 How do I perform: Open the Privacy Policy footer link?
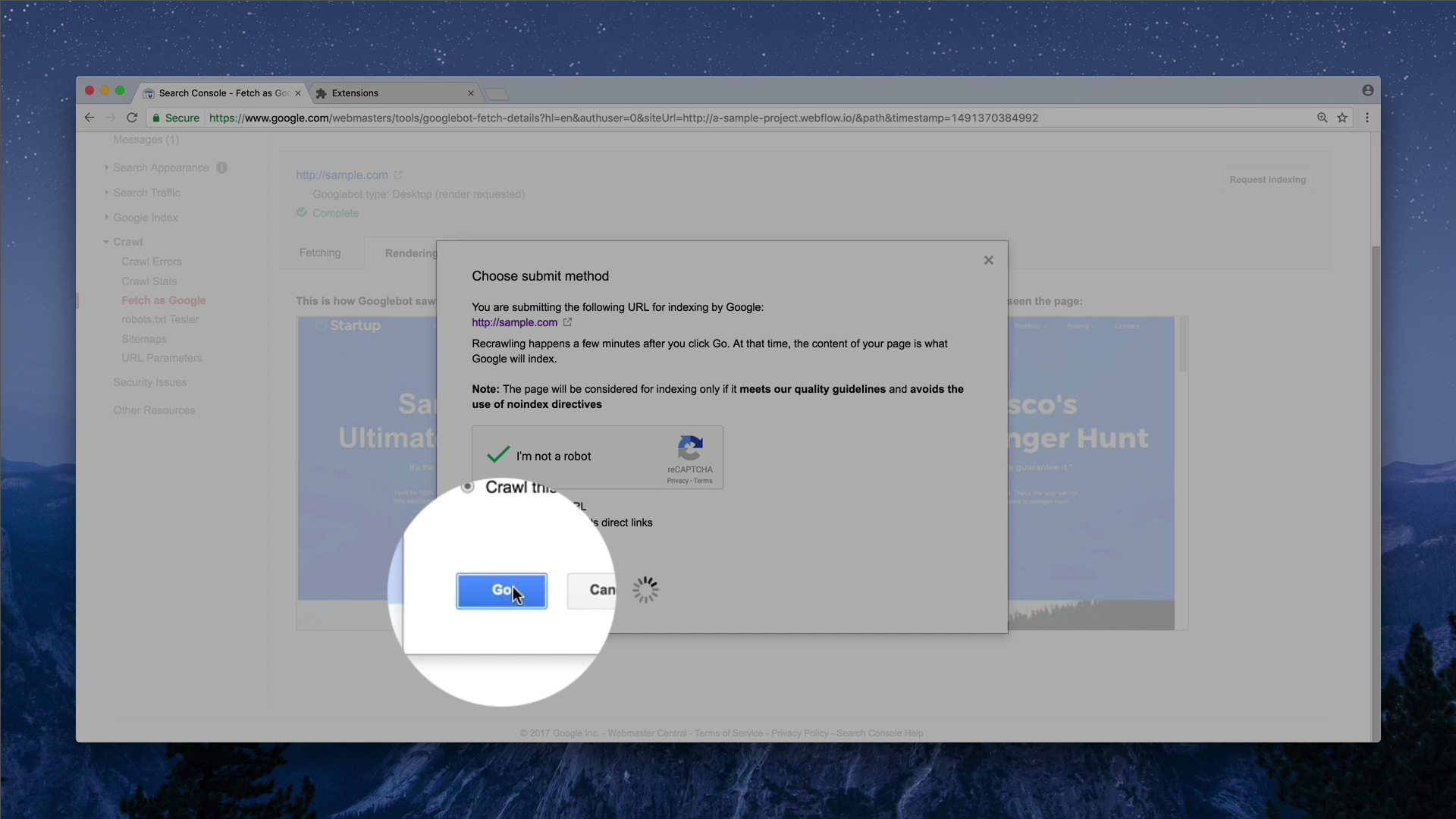click(x=799, y=733)
